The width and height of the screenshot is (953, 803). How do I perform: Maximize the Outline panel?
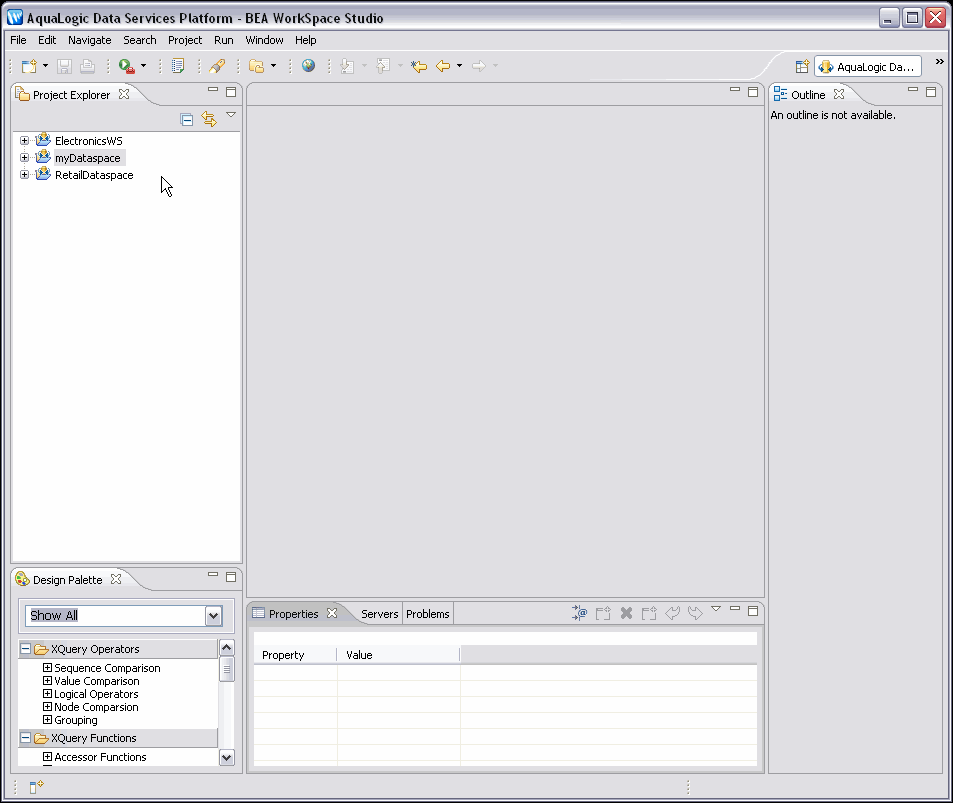[x=931, y=92]
